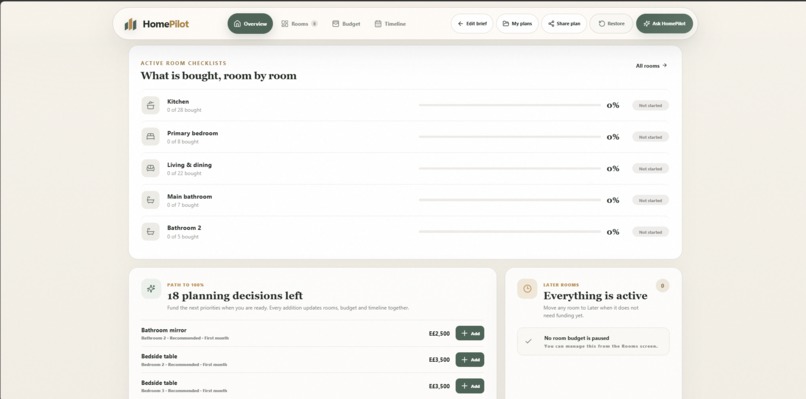This screenshot has width=806, height=399.
Task: Click 0 of 22 bought text
Action: tap(184, 173)
